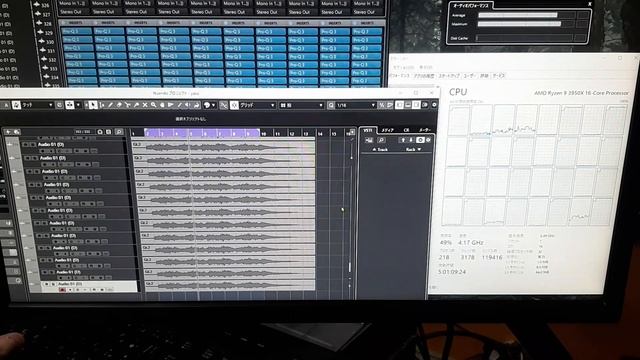Toggle mute on highlighted Audio 01 track
The height and width of the screenshot is (360, 640).
[46, 284]
